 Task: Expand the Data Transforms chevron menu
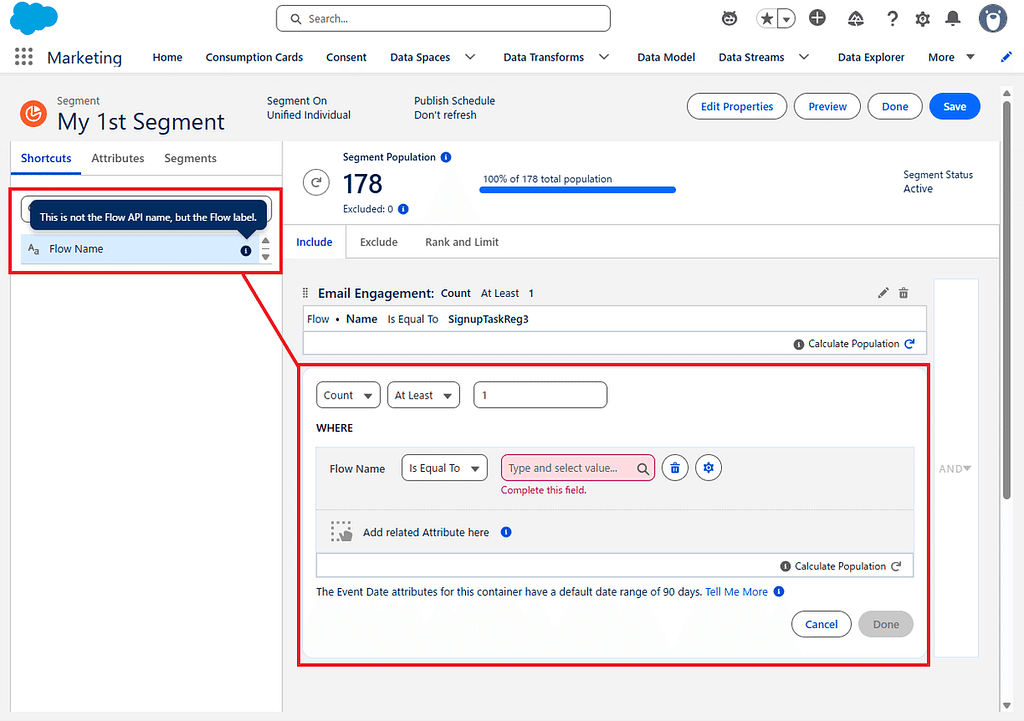604,57
